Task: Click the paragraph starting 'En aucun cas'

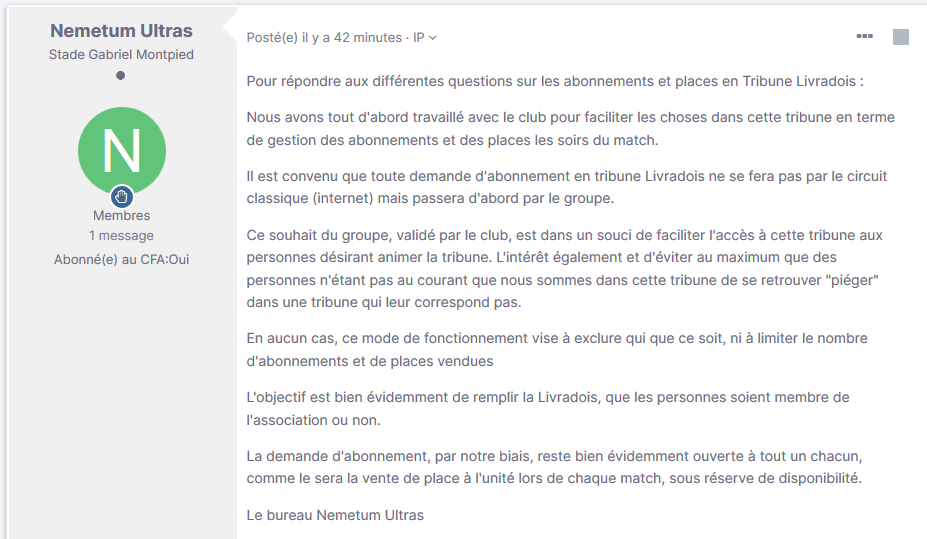Action: tap(557, 349)
